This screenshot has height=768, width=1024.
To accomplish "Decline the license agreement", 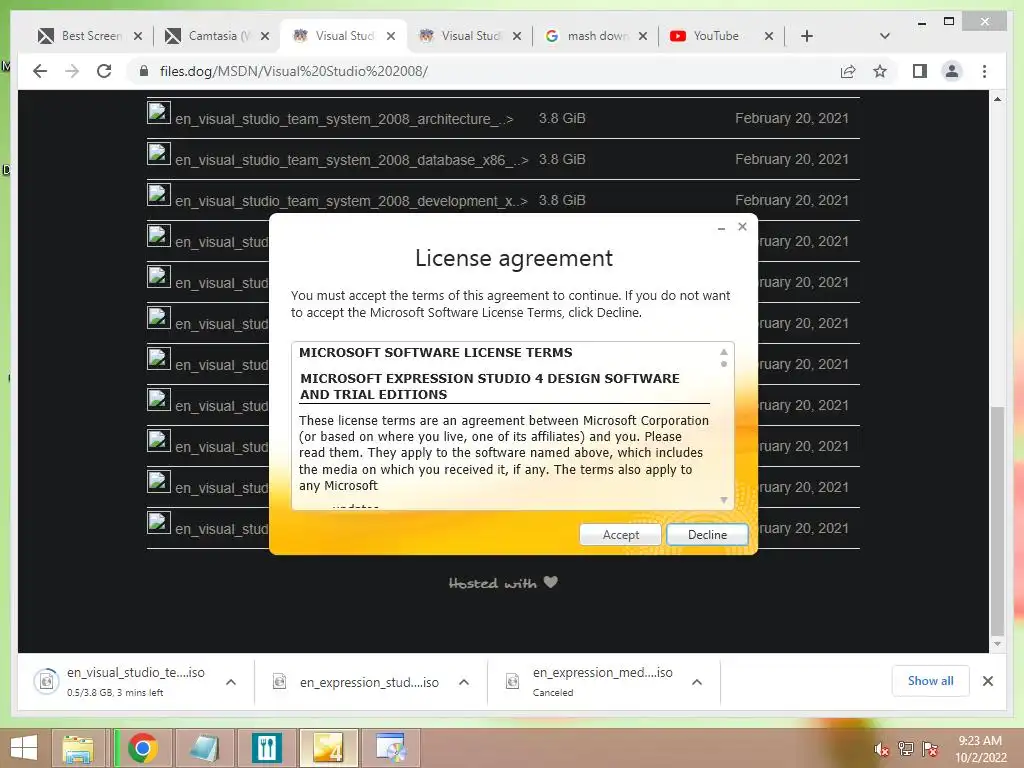I will 707,535.
